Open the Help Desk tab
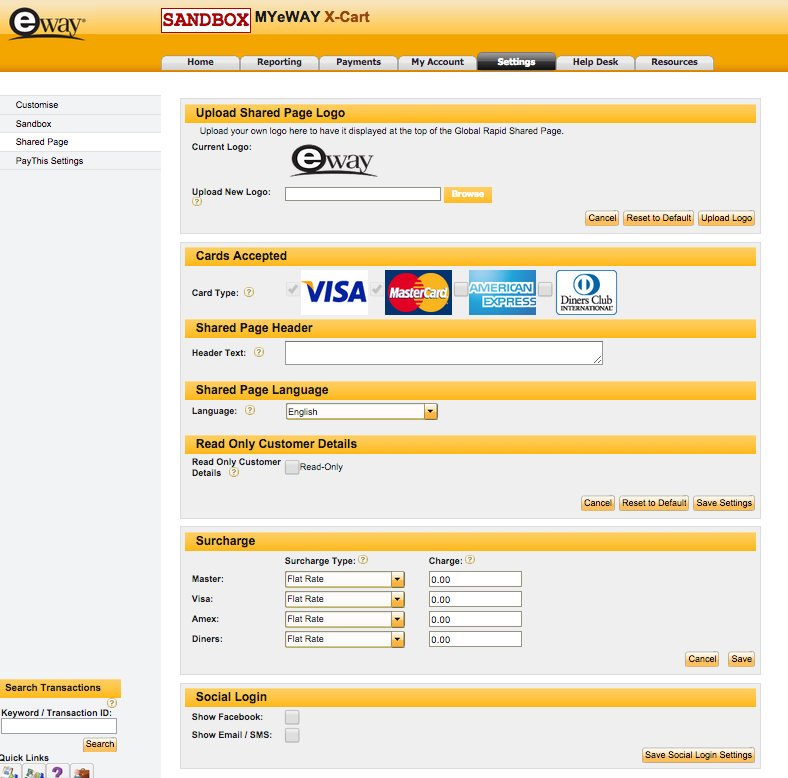The height and width of the screenshot is (778, 788). pos(596,62)
